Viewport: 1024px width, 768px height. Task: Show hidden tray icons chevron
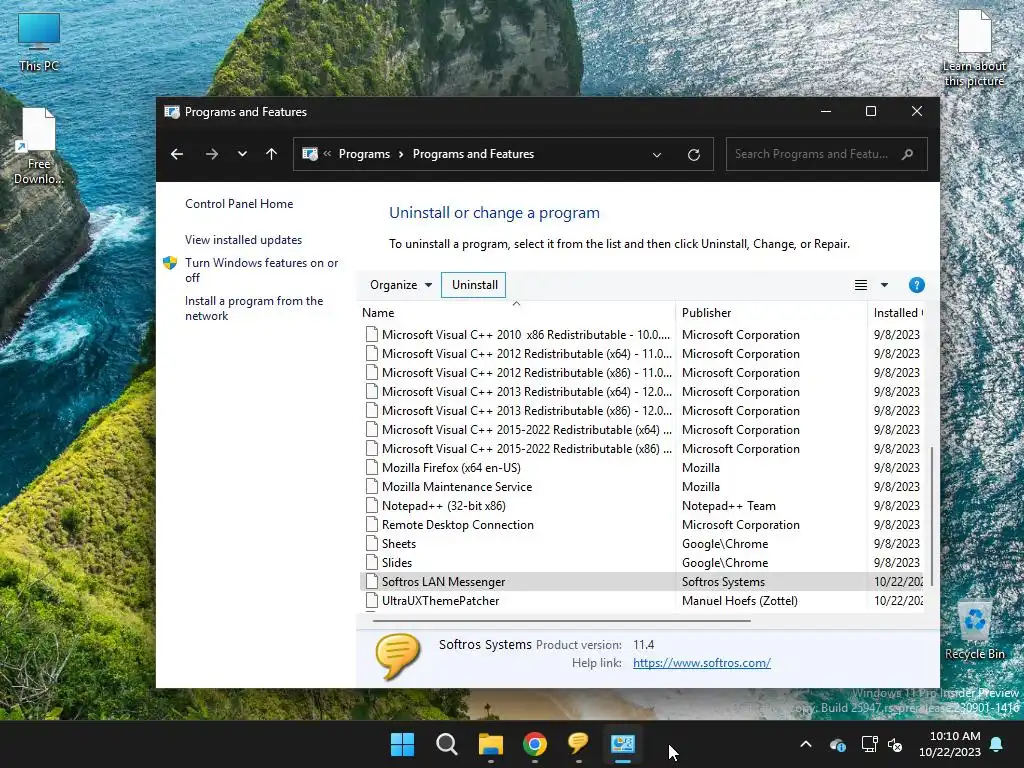pyautogui.click(x=806, y=744)
